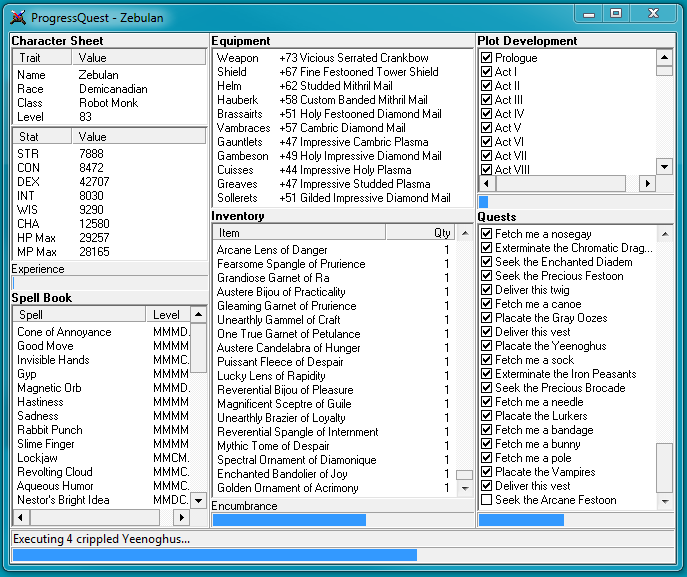The width and height of the screenshot is (687, 577).
Task: Toggle the Act IV checkbox
Action: coord(486,113)
